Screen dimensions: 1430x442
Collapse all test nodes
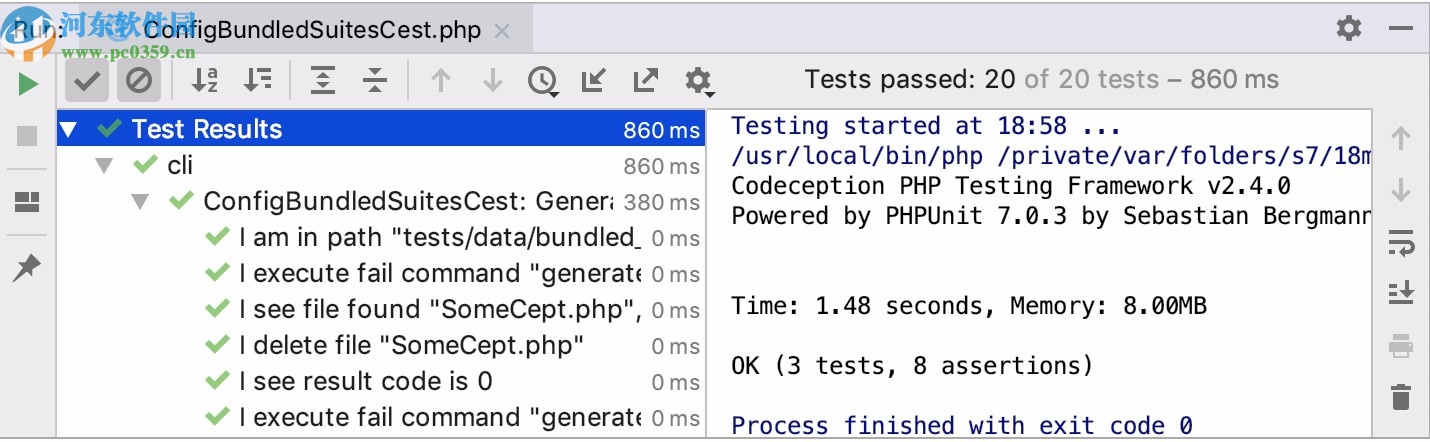pyautogui.click(x=375, y=80)
